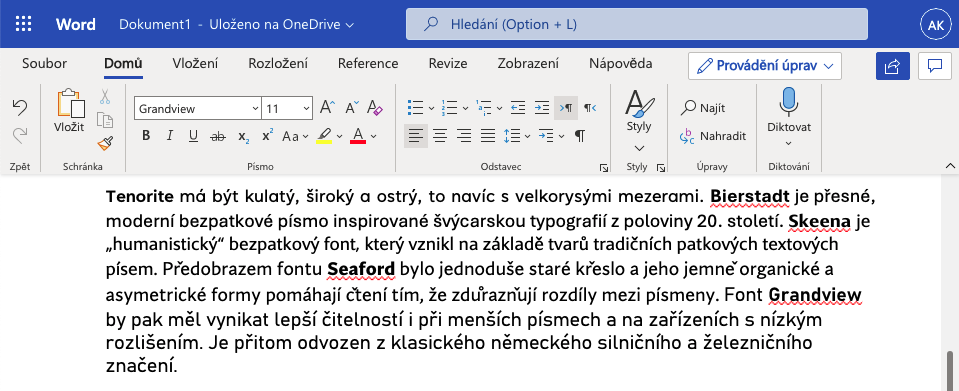959x391 pixels.
Task: Expand the font size 11 dropdown
Action: coord(287,108)
